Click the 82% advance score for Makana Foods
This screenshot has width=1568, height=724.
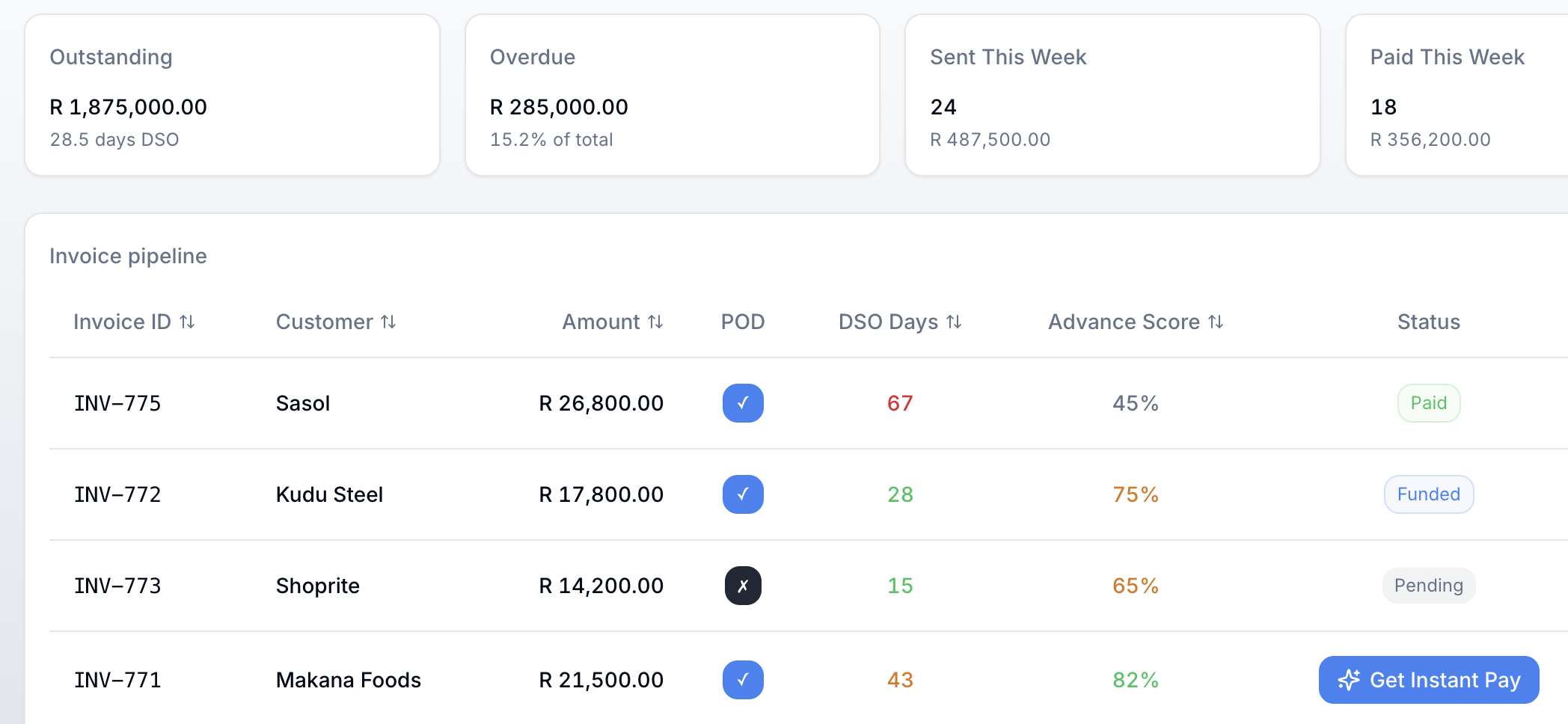pos(1135,680)
